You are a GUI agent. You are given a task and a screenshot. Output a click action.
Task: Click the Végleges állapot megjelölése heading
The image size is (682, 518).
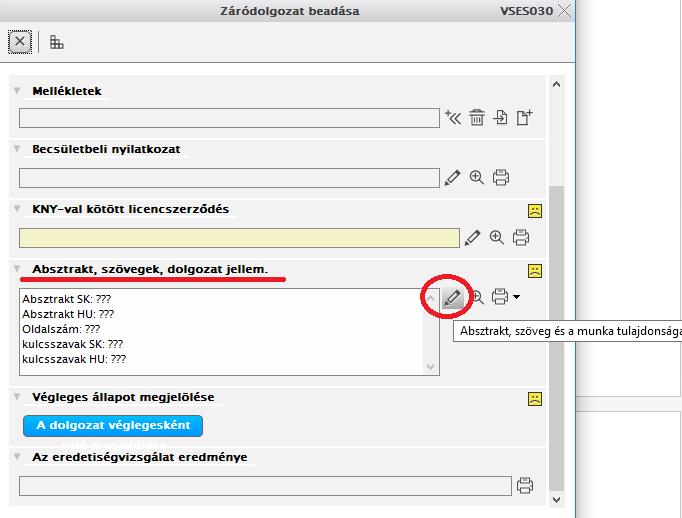(123, 397)
